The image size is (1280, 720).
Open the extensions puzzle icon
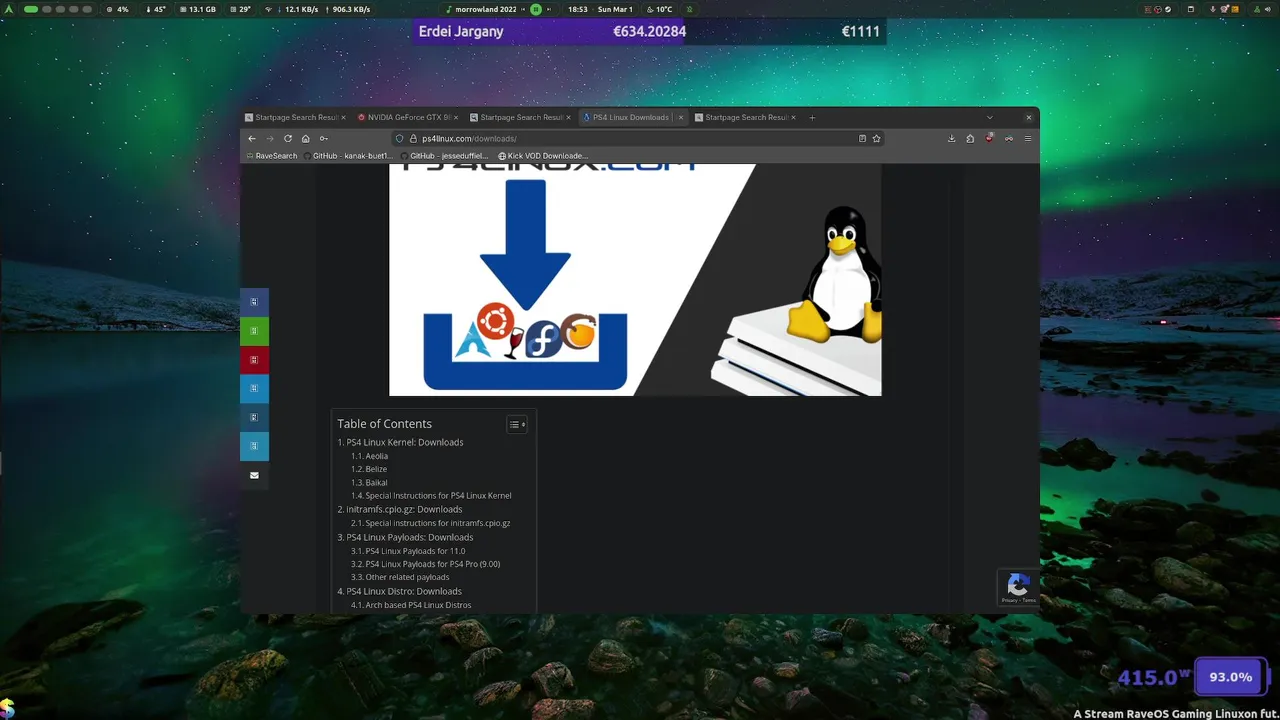pyautogui.click(x=970, y=138)
